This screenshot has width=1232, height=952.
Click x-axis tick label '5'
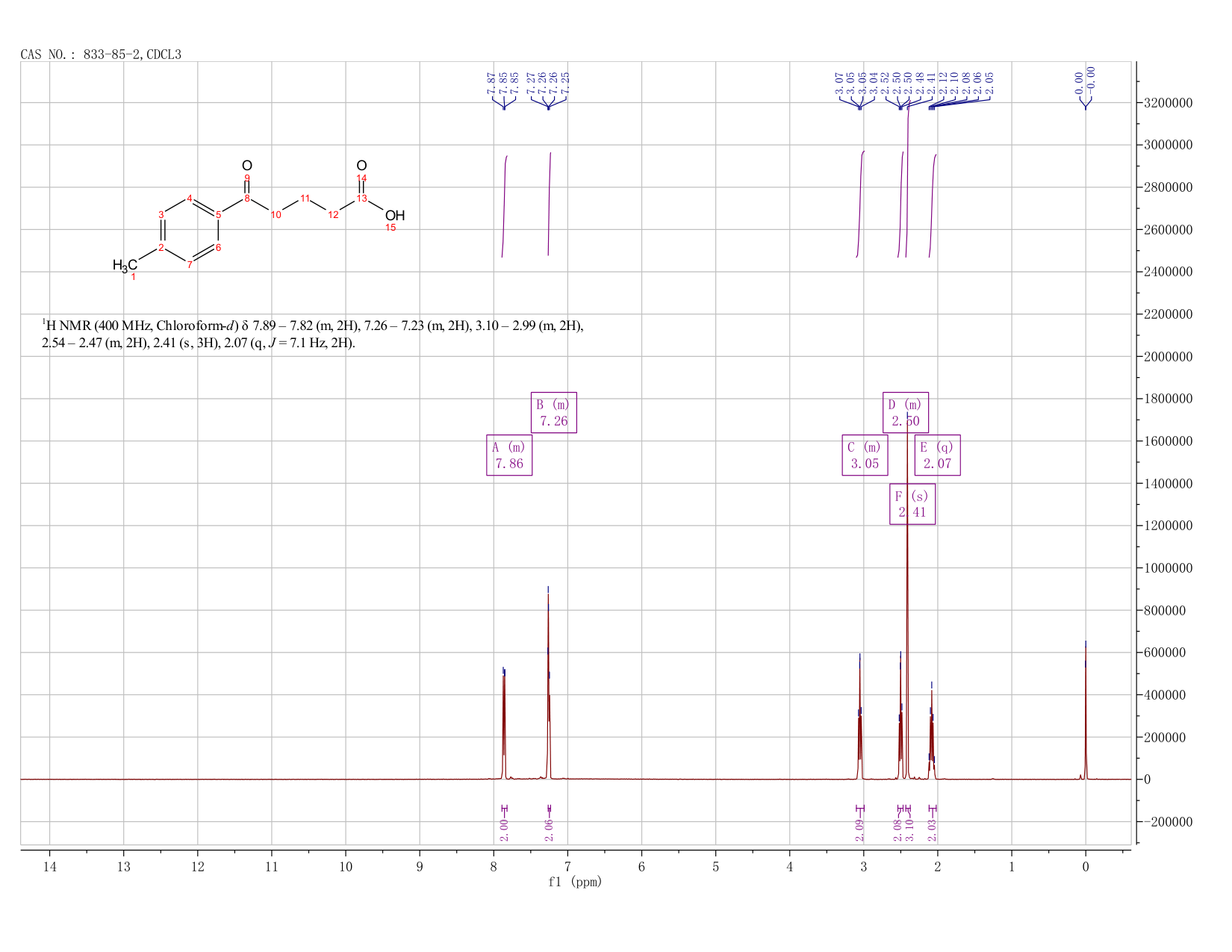pos(715,866)
